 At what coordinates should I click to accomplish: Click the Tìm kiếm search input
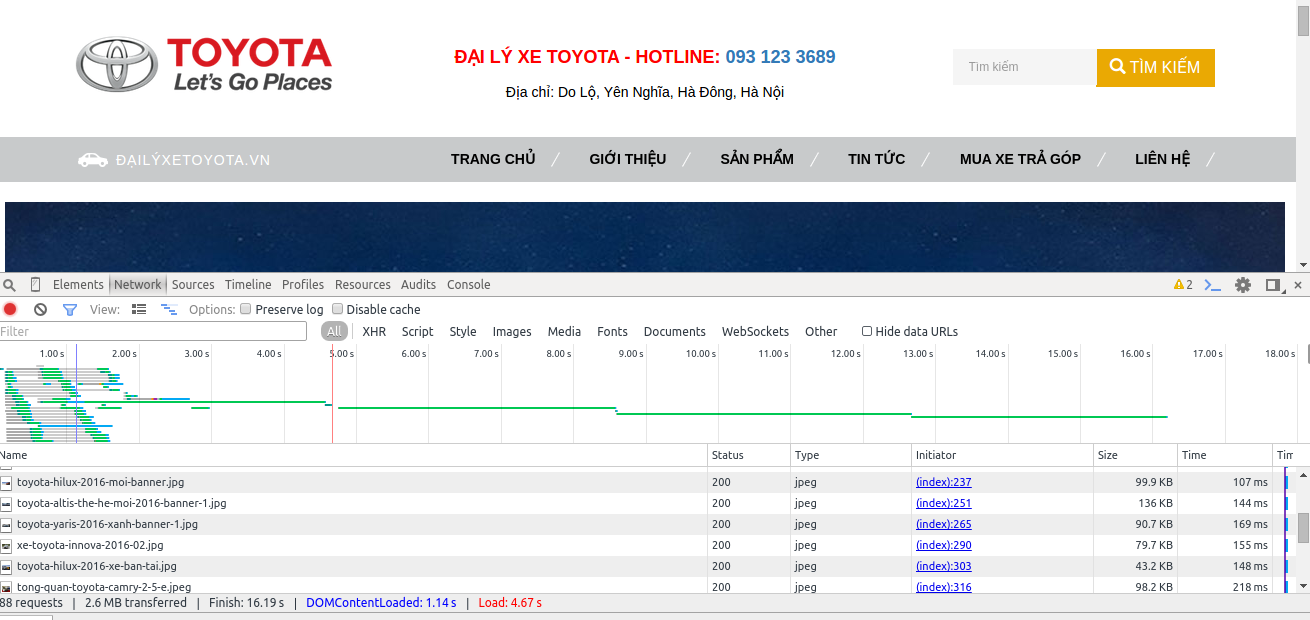coord(1025,67)
